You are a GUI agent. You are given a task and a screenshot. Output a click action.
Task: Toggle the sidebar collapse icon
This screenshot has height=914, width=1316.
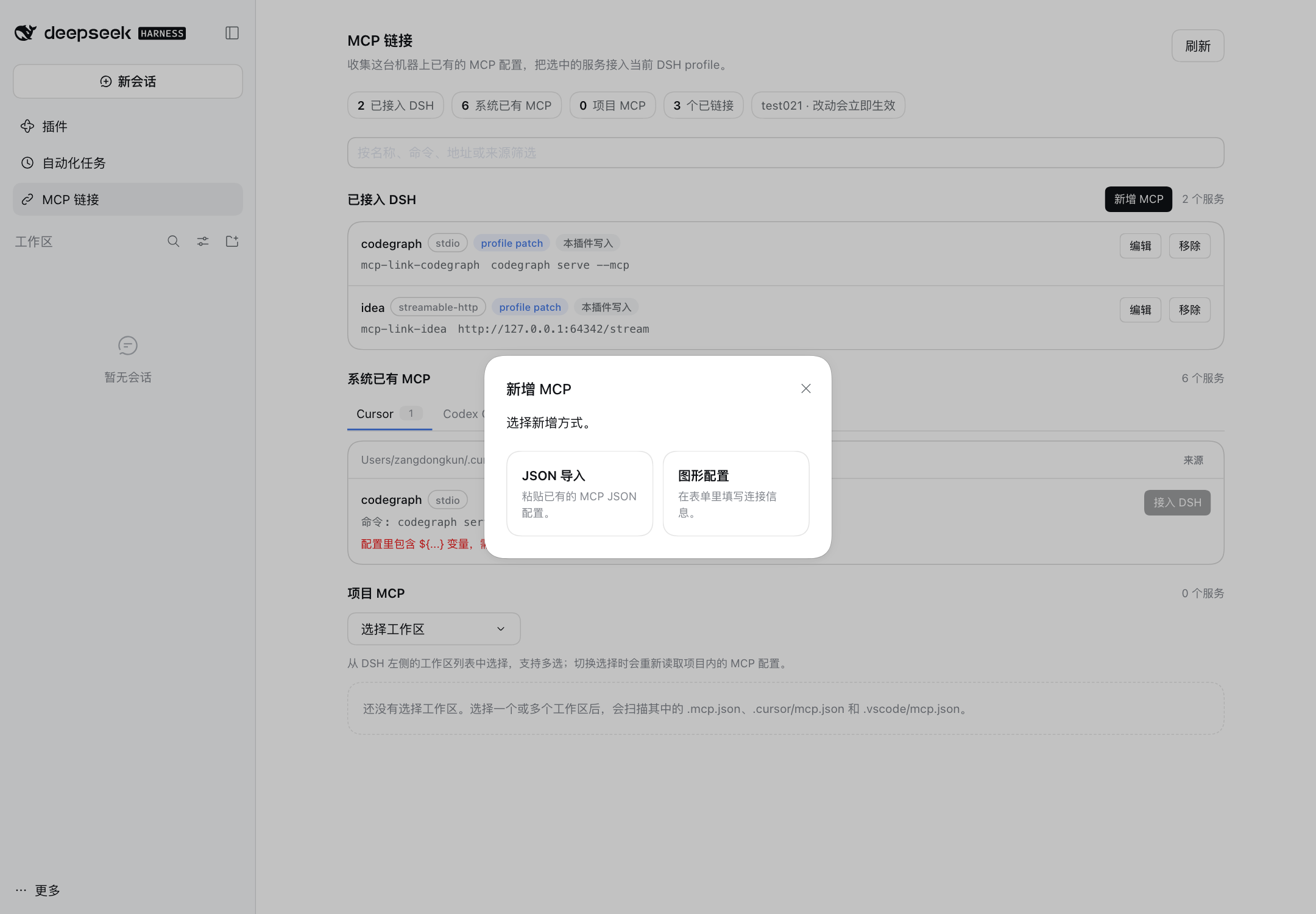pyautogui.click(x=232, y=33)
